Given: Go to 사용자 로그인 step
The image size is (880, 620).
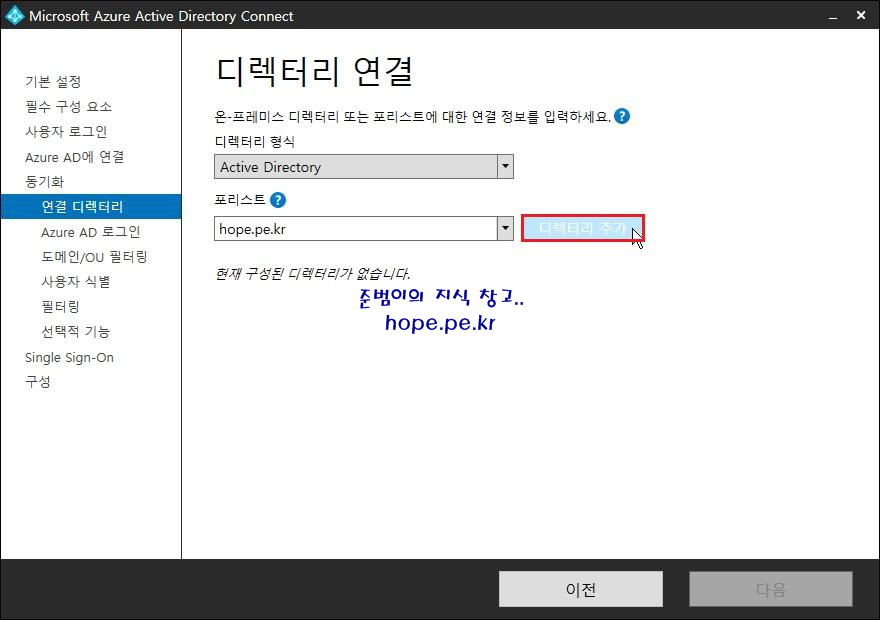Looking at the screenshot, I should click(x=66, y=131).
